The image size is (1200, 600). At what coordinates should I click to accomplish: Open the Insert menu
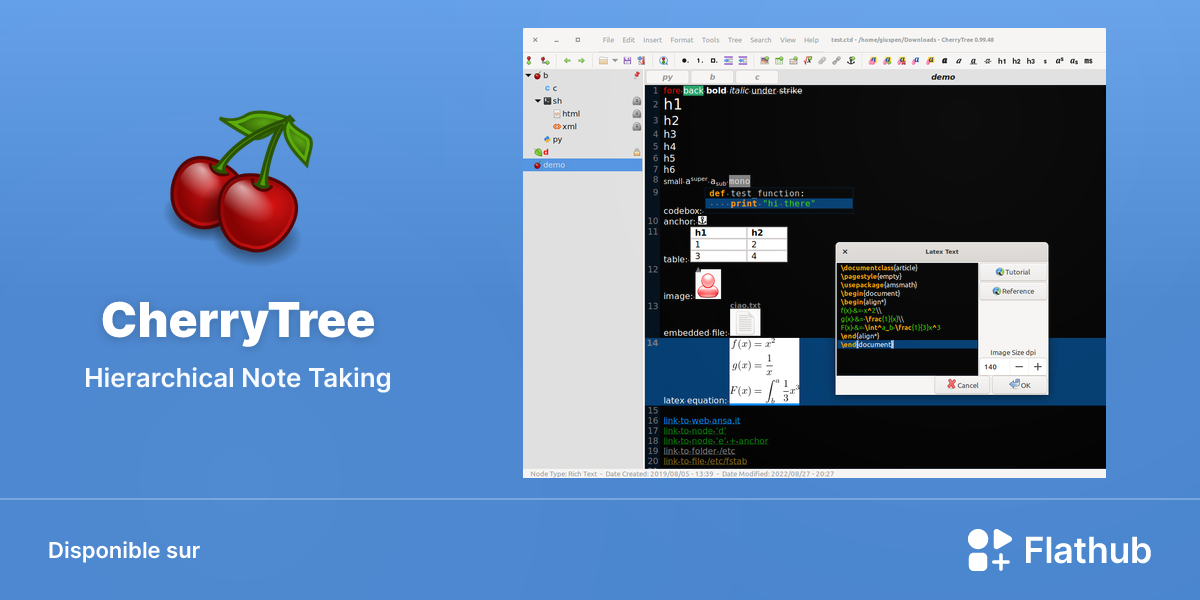[x=652, y=40]
